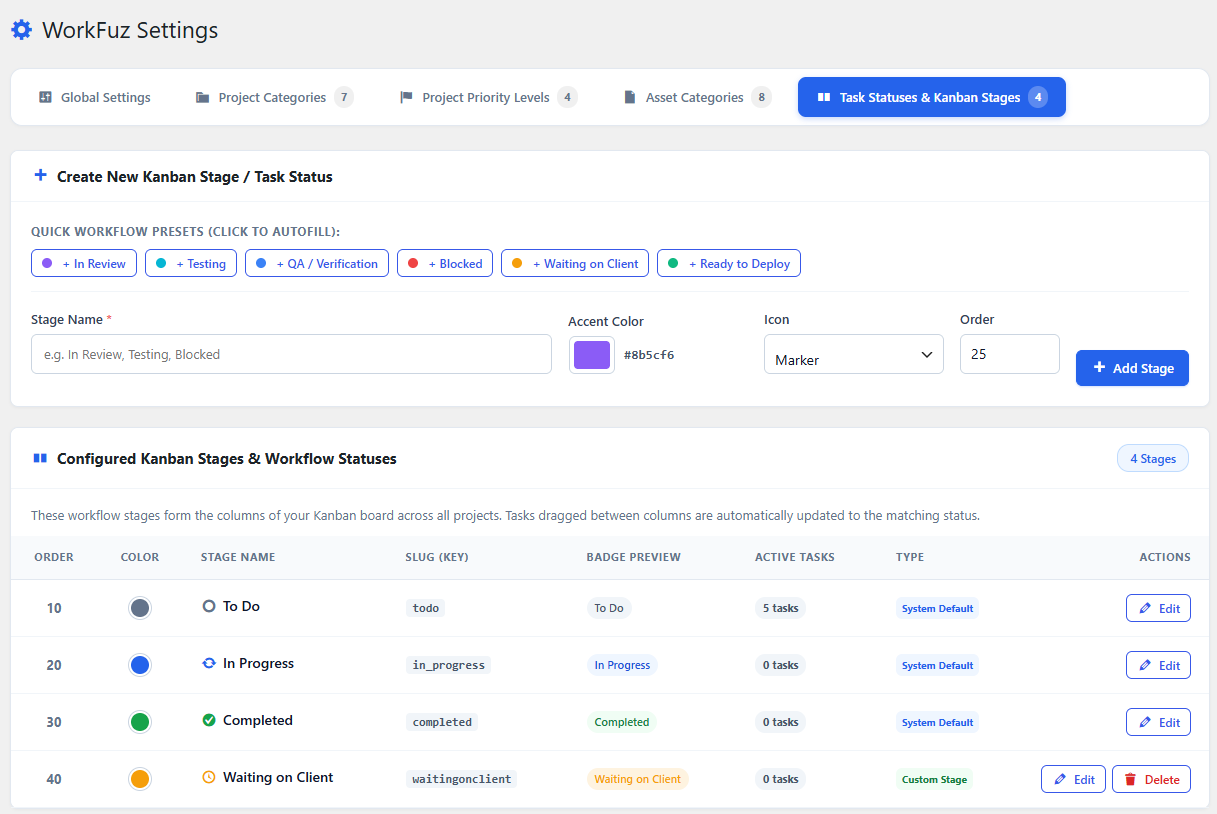The image size is (1217, 814).
Task: Click the sync icon next to In Progress
Action: tap(209, 663)
